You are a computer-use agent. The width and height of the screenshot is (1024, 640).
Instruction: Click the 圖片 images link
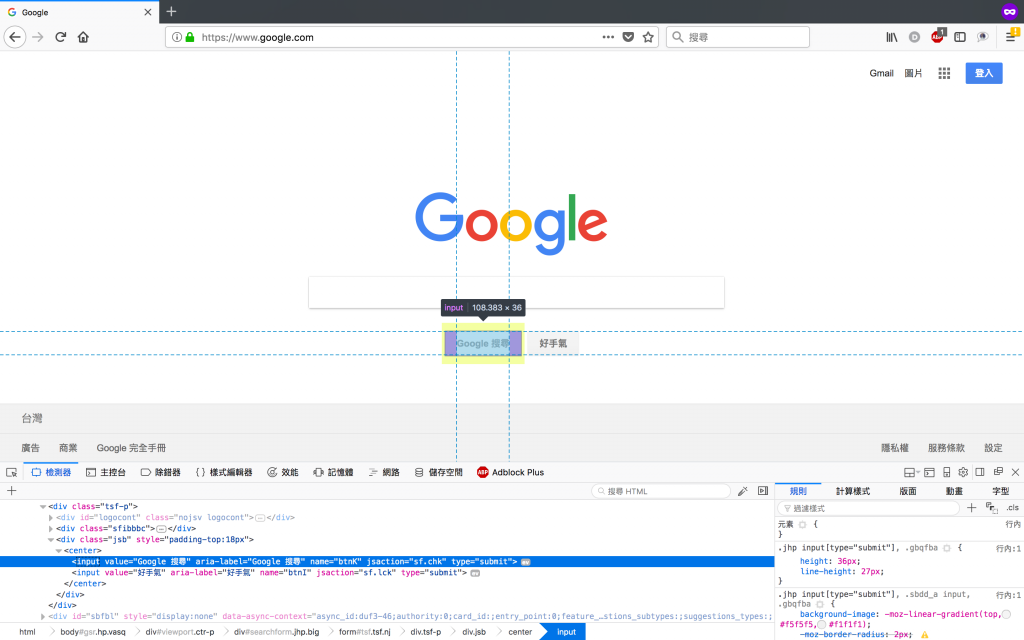913,73
